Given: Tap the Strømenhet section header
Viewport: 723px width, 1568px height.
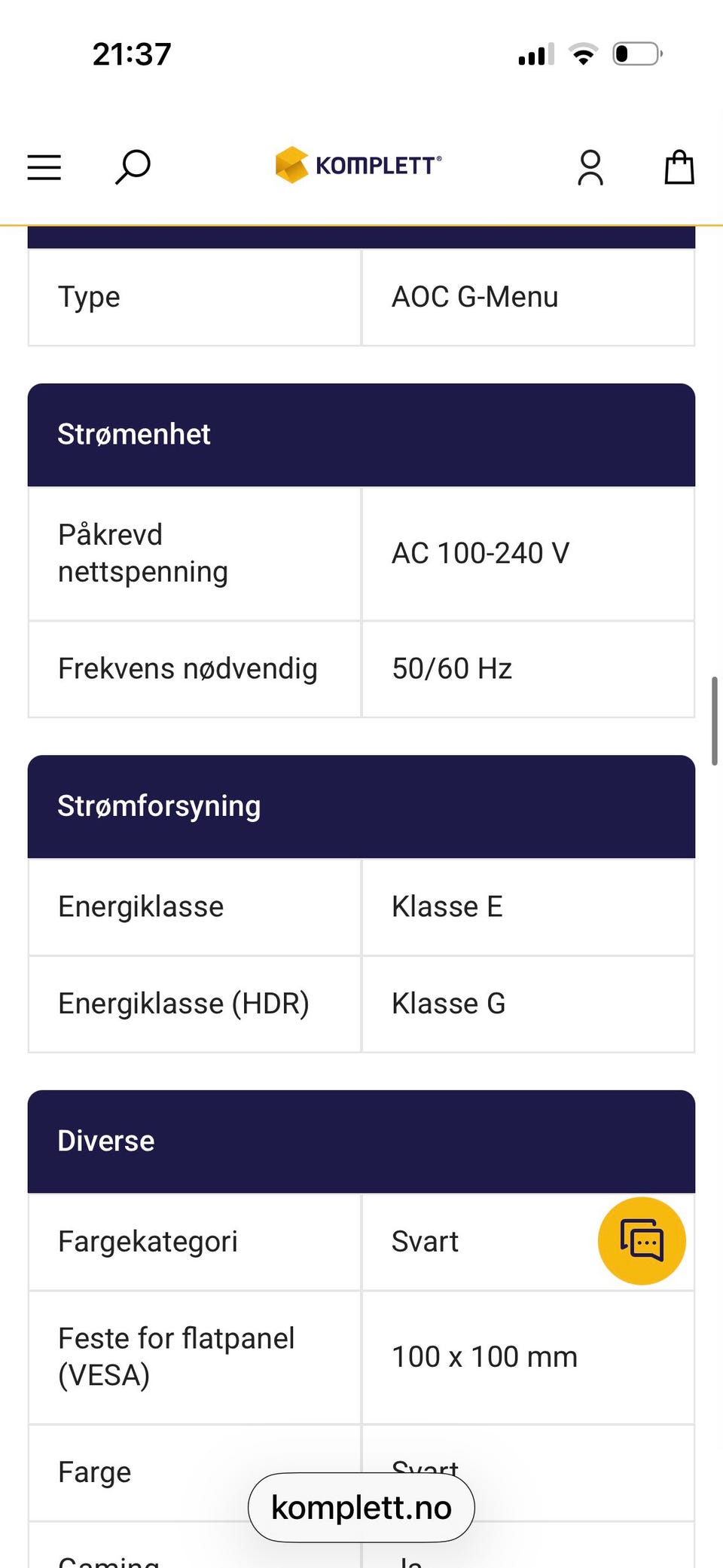Looking at the screenshot, I should tap(361, 435).
